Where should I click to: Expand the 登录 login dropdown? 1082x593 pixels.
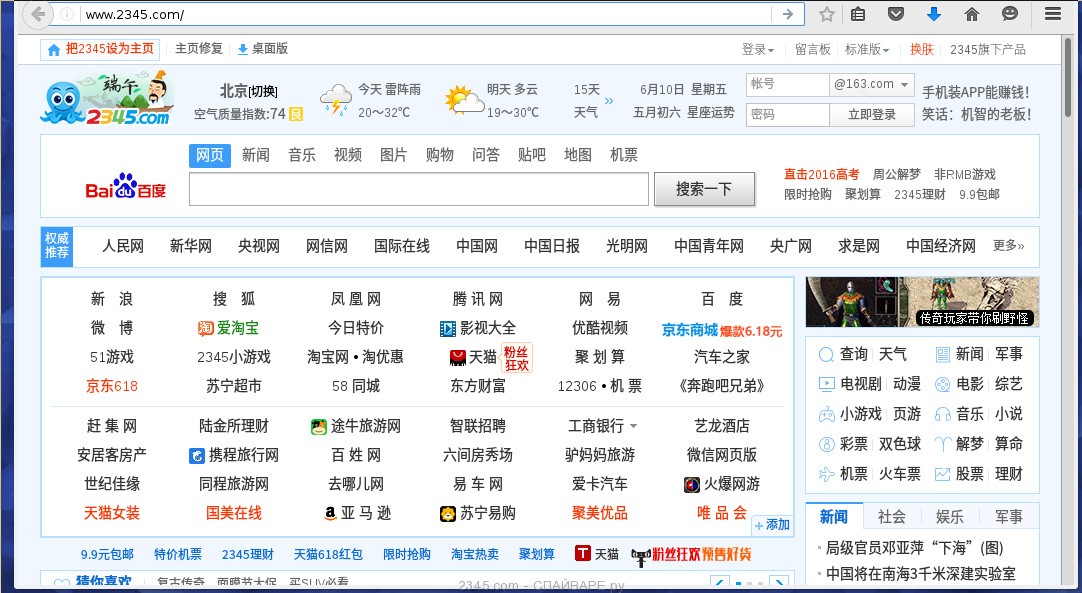(758, 49)
